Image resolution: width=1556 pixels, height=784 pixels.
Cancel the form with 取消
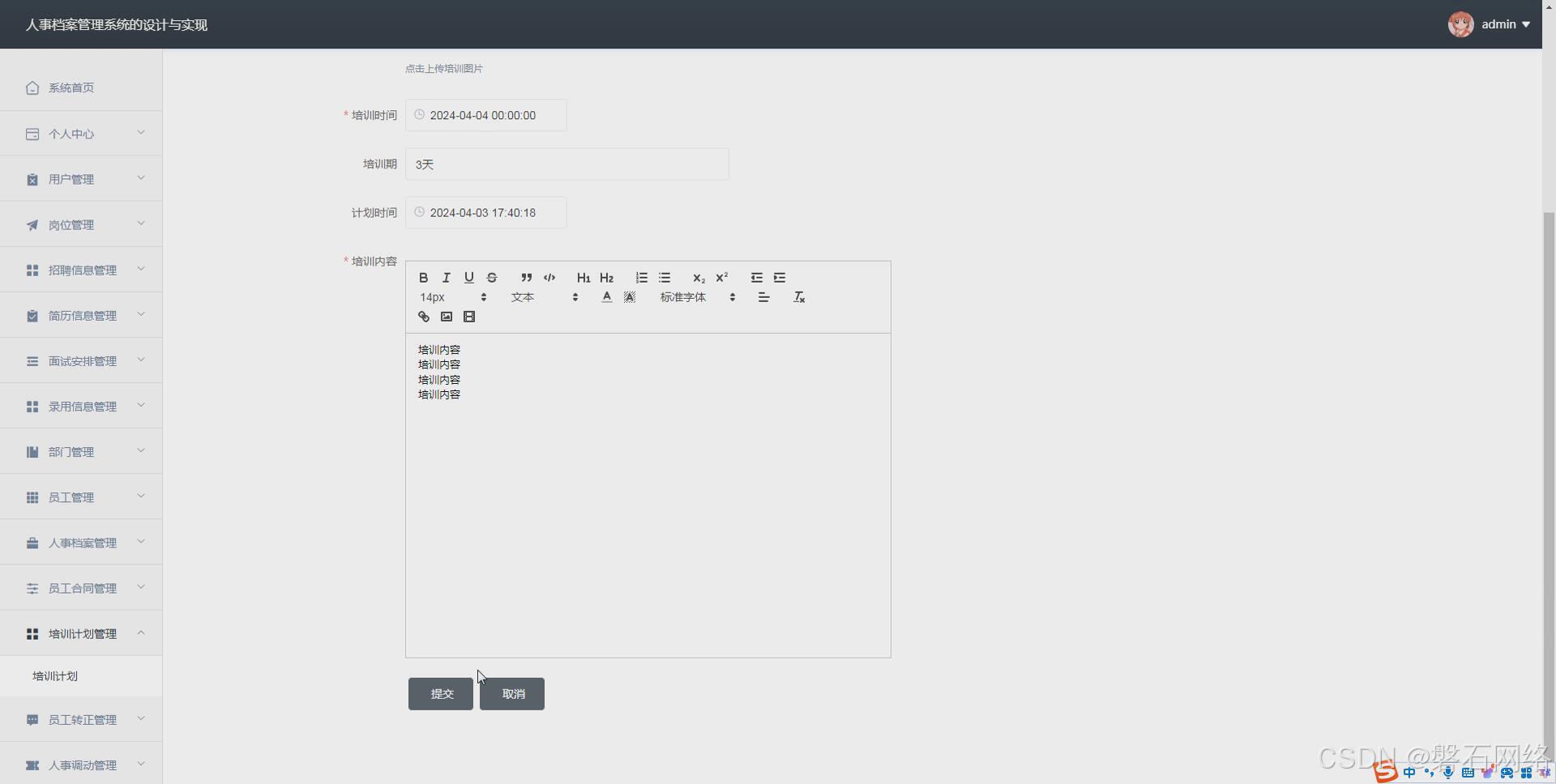(x=512, y=694)
